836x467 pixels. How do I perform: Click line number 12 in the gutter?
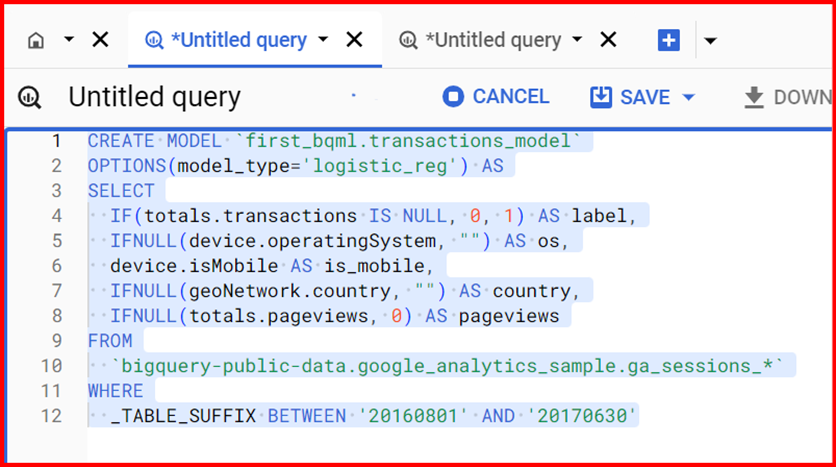tap(51, 416)
